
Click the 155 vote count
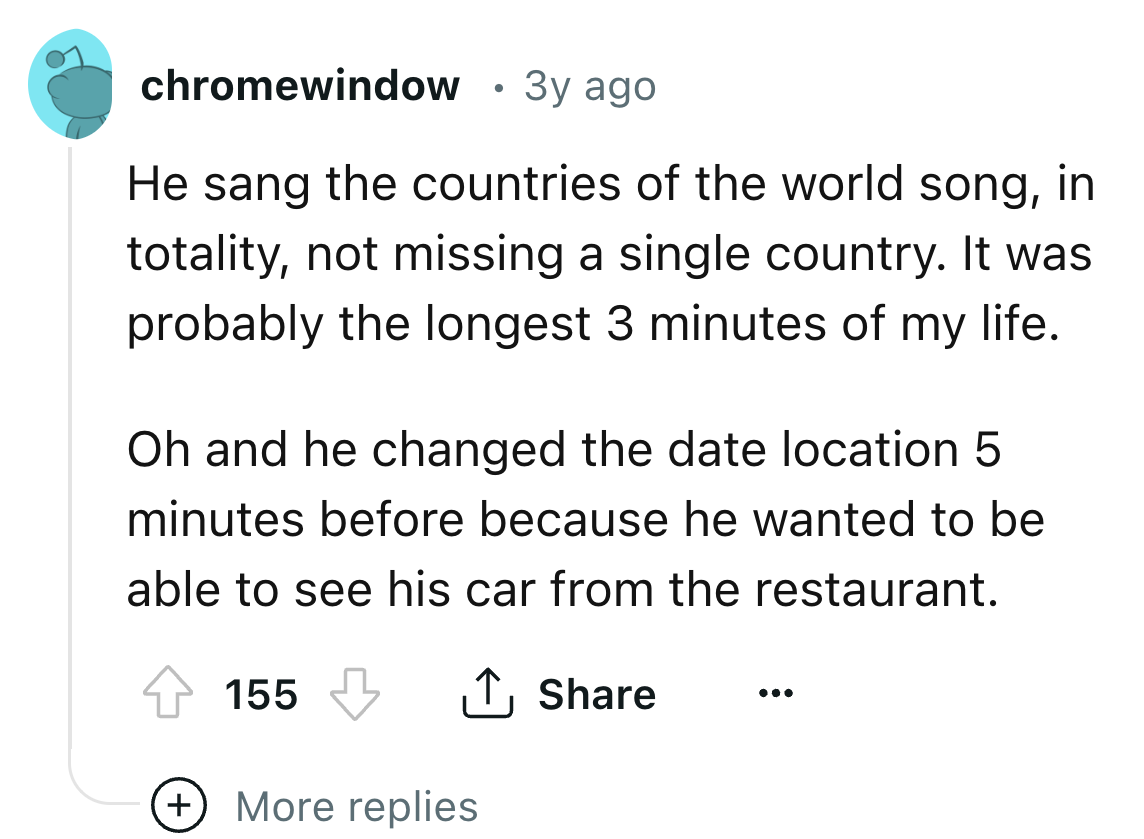tap(261, 694)
